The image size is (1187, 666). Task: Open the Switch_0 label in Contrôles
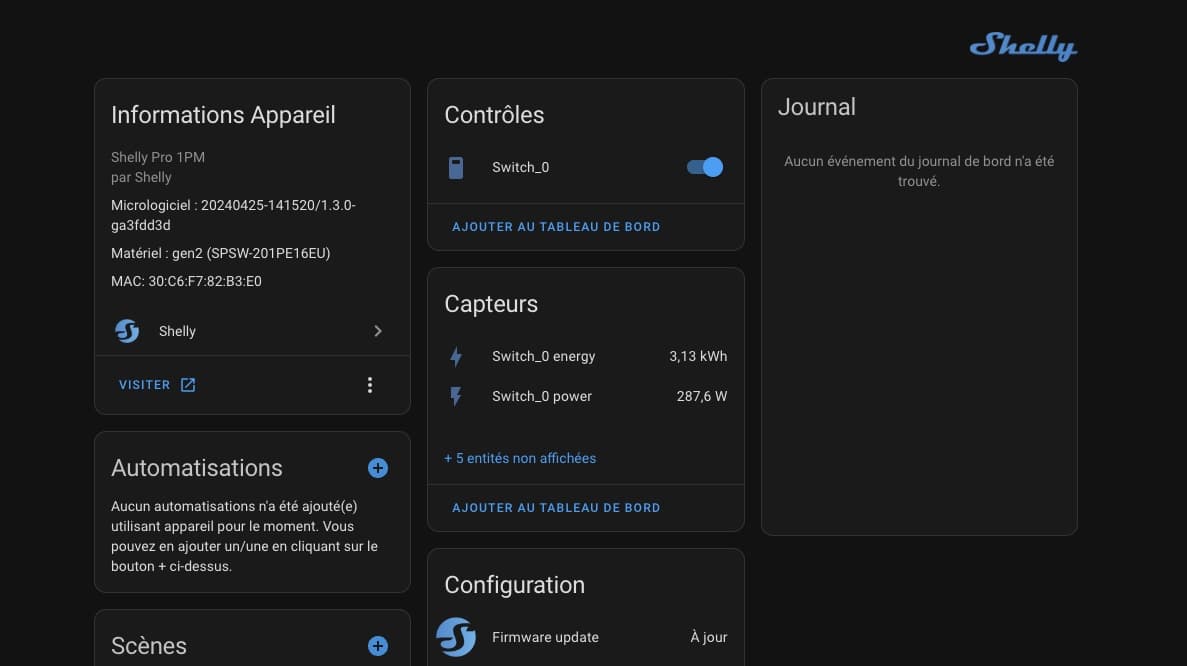pyautogui.click(x=521, y=167)
